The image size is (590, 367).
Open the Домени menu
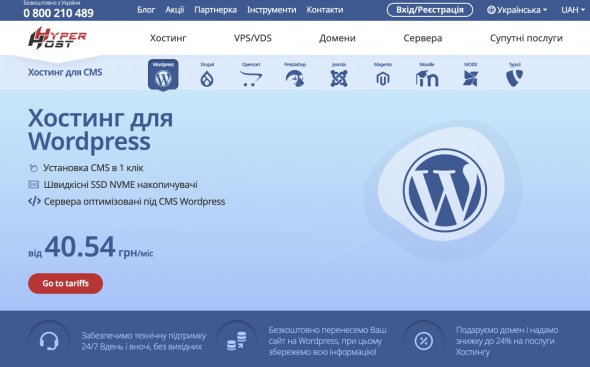click(x=337, y=38)
